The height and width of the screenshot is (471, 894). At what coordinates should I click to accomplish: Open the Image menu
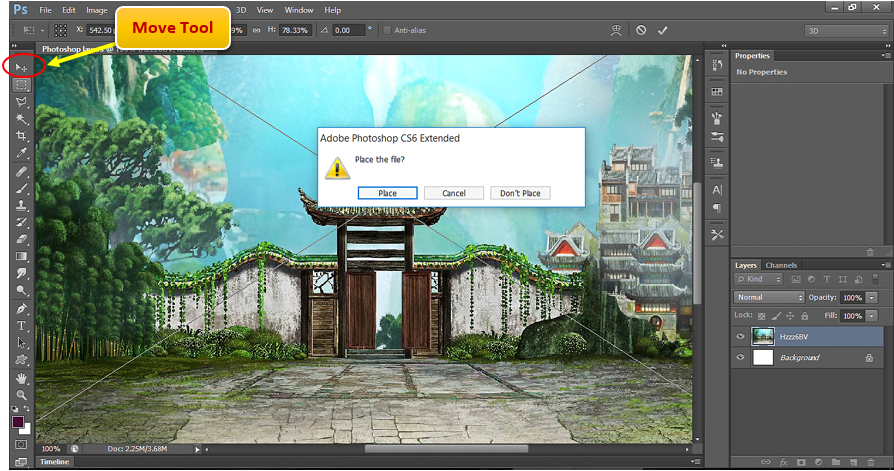(96, 10)
